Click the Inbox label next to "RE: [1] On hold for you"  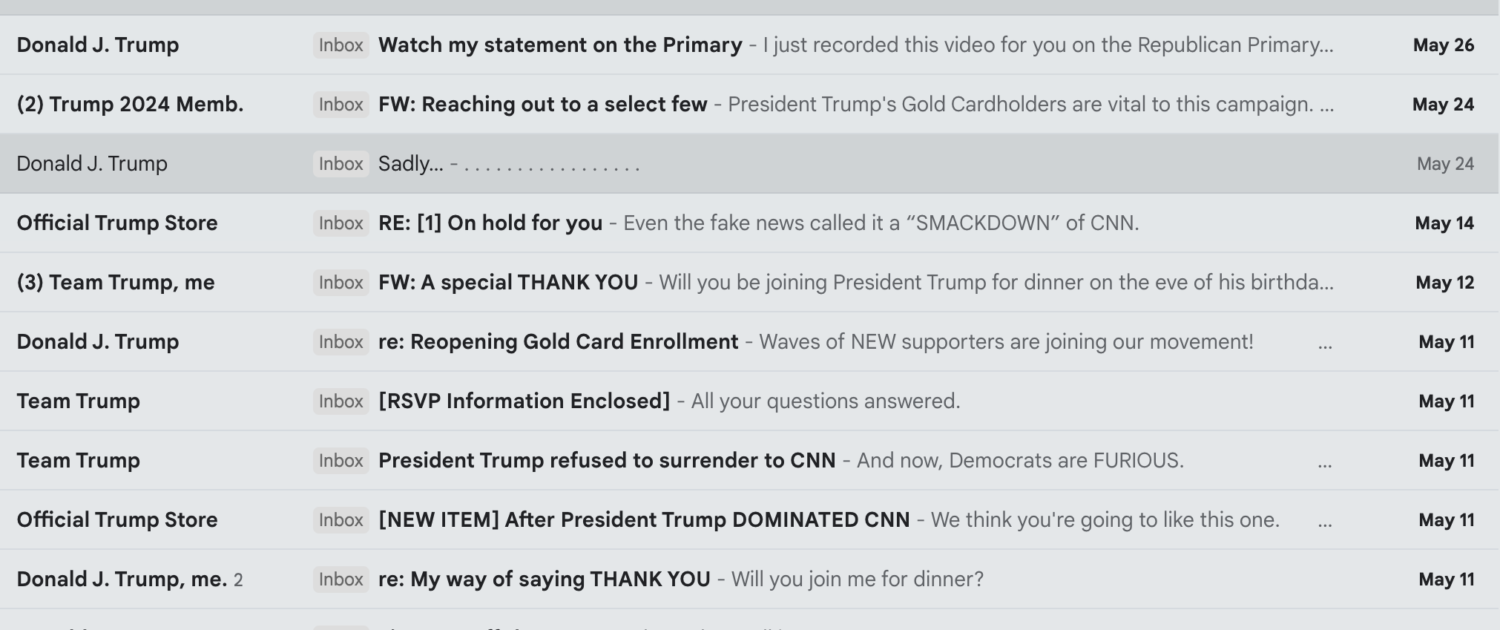(x=341, y=223)
